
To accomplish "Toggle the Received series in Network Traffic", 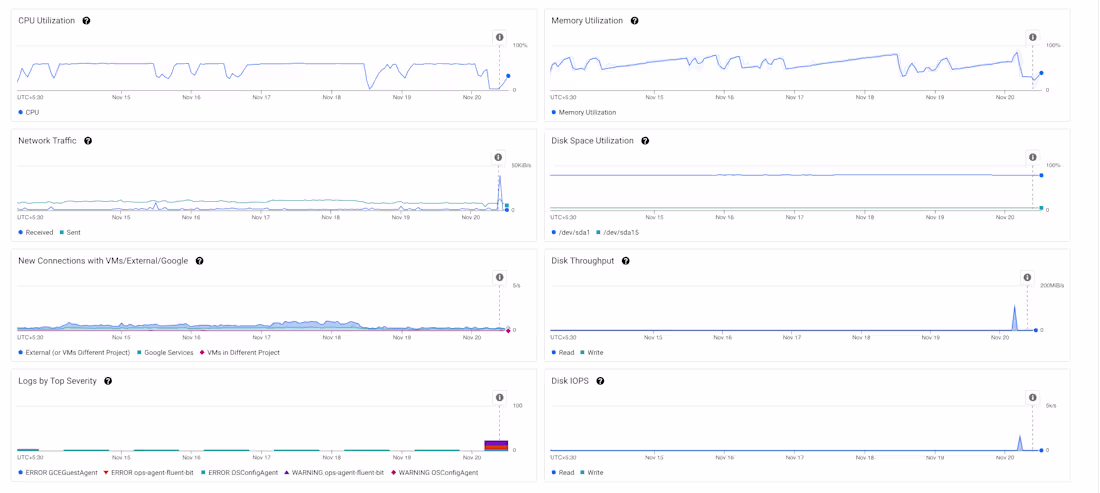I will tap(38, 232).
